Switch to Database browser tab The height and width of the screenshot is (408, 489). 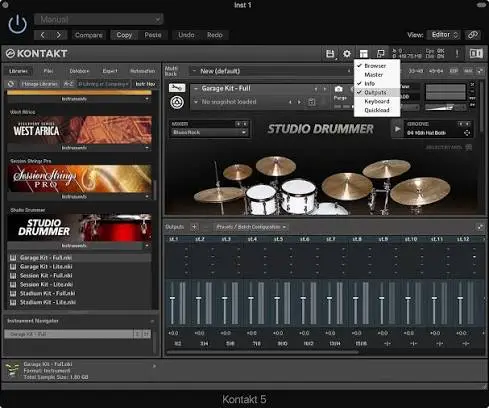tap(79, 71)
